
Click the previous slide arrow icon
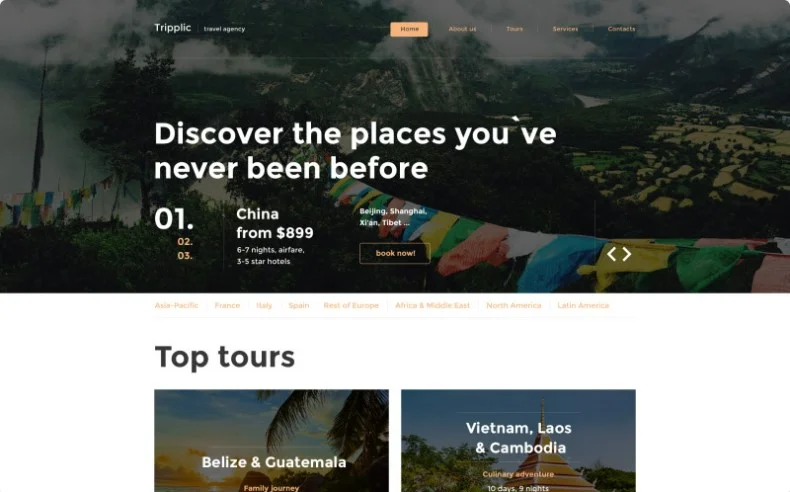point(611,254)
